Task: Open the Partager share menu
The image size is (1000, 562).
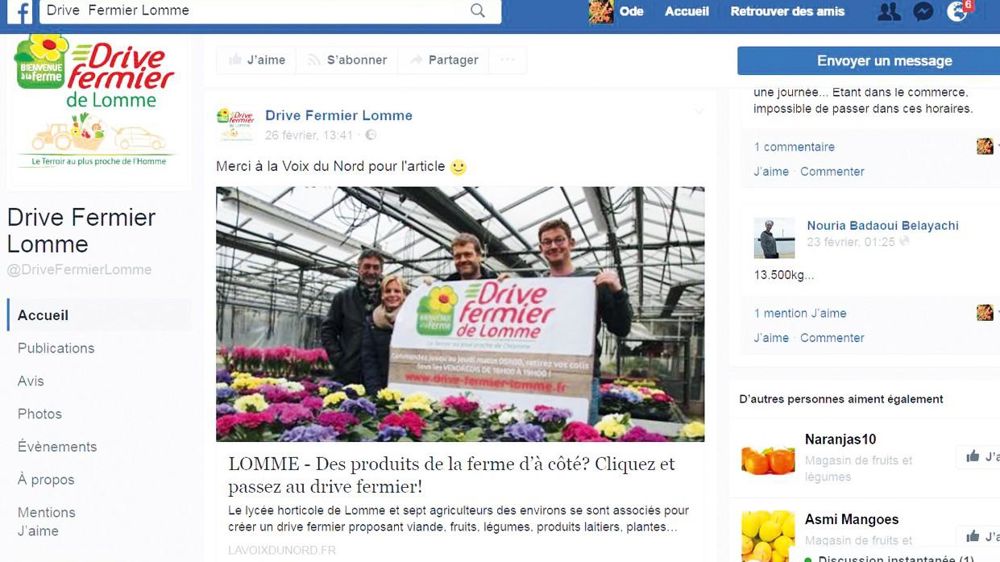Action: (x=444, y=60)
